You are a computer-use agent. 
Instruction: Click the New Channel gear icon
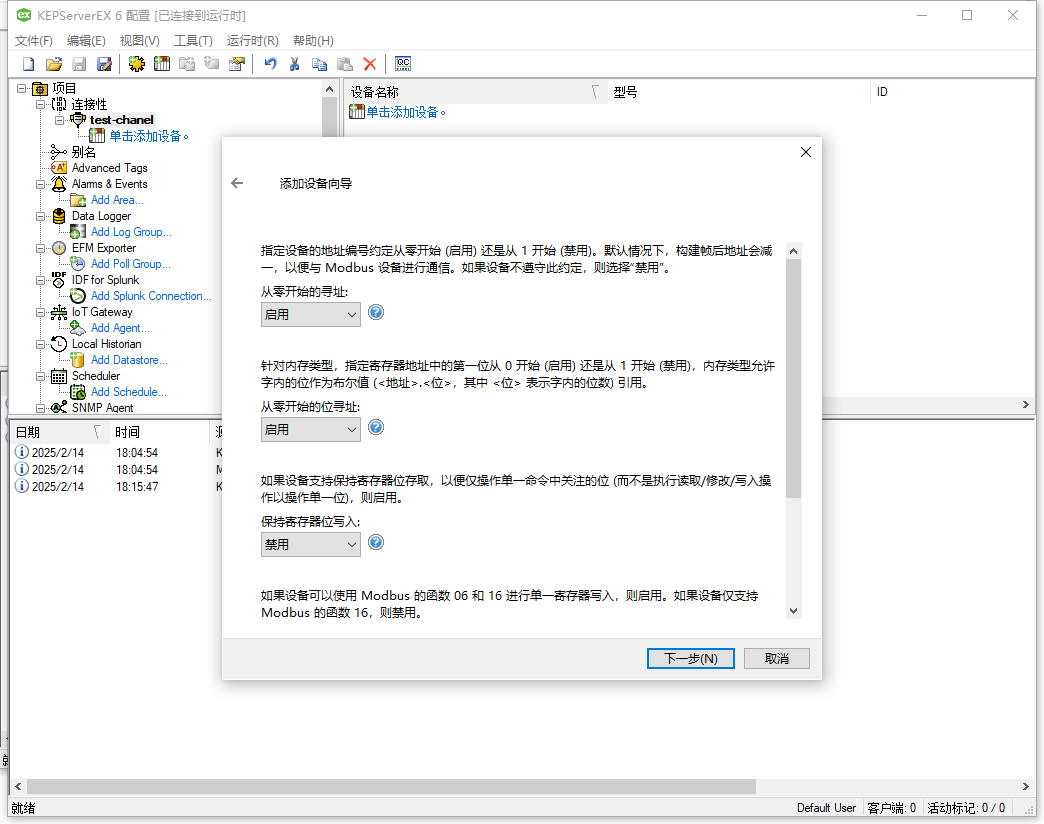coord(136,64)
